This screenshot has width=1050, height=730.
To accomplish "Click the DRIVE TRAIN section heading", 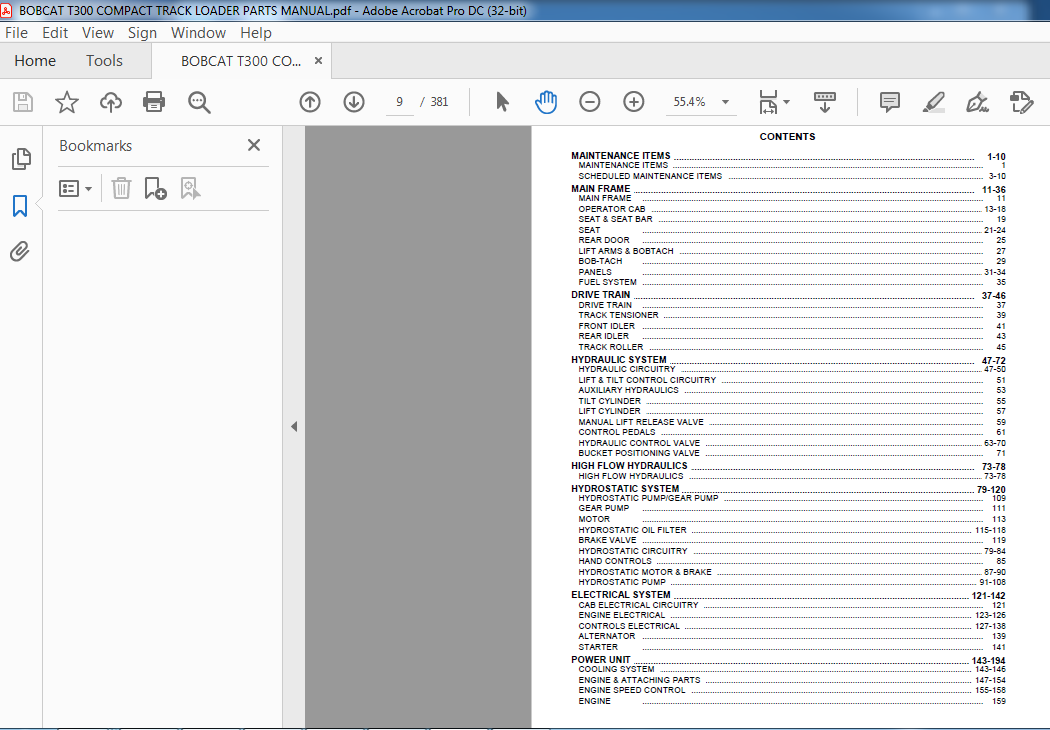I will [x=601, y=295].
